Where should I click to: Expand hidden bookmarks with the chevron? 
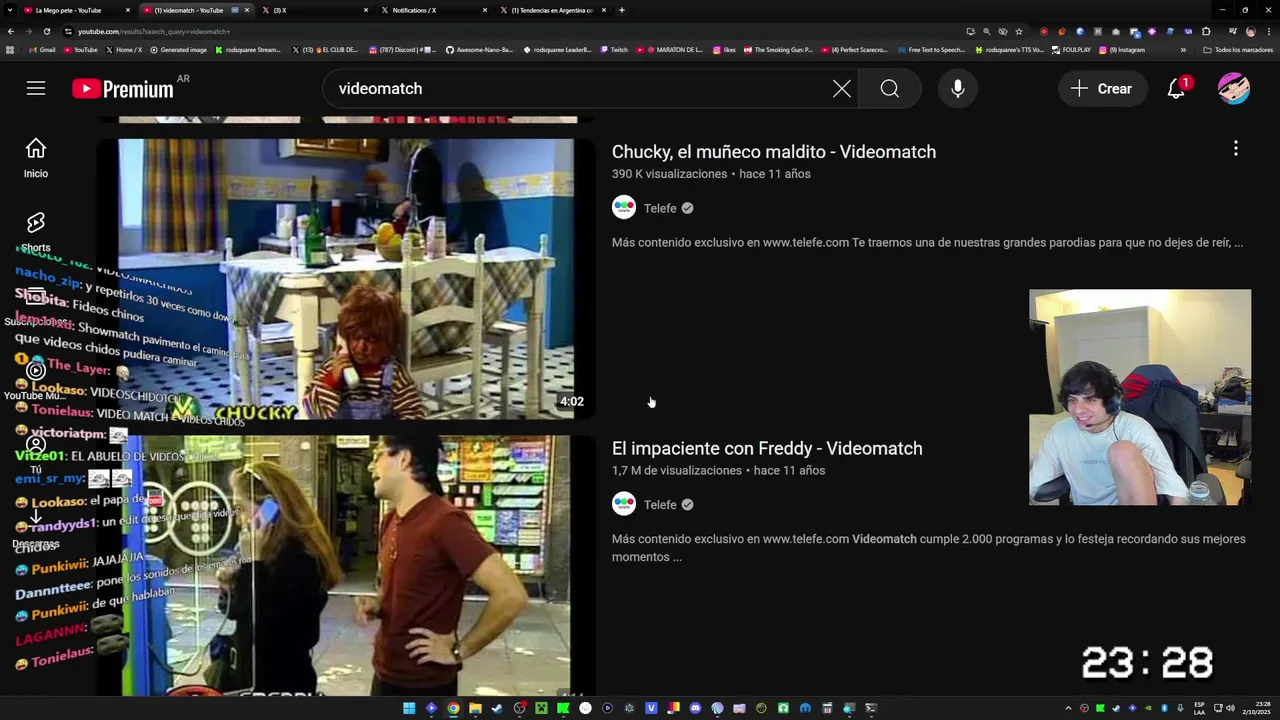pyautogui.click(x=1183, y=50)
